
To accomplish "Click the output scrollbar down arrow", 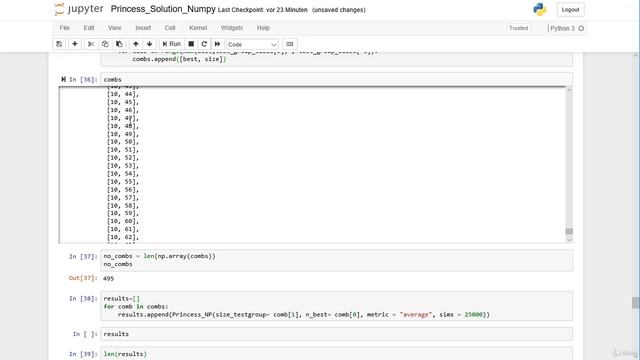I will pos(569,239).
